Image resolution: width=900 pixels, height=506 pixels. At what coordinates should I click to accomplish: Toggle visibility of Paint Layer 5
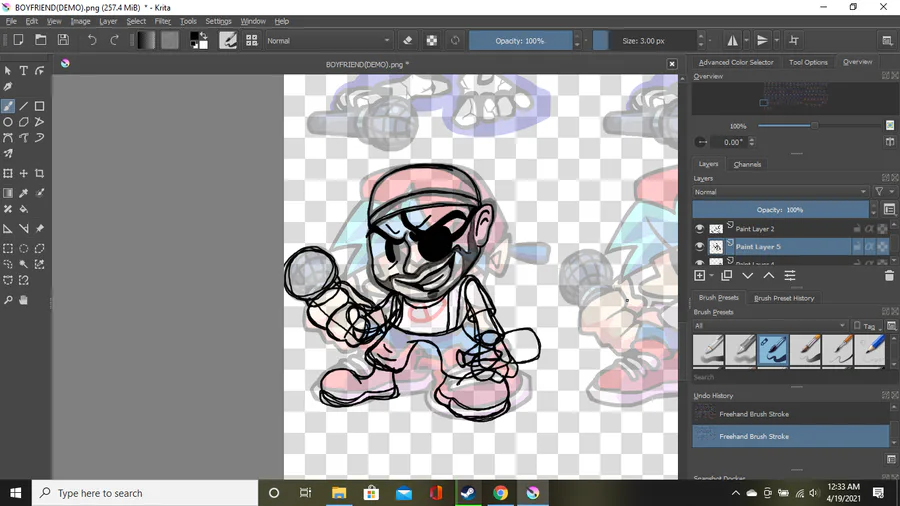point(699,246)
